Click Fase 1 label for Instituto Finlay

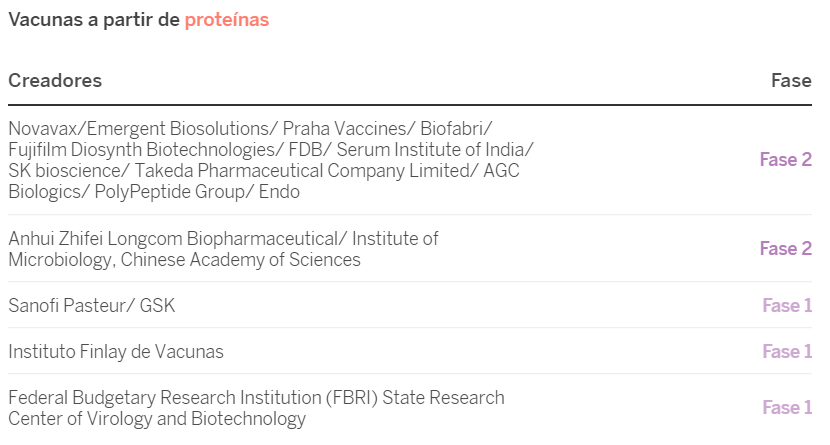[787, 351]
